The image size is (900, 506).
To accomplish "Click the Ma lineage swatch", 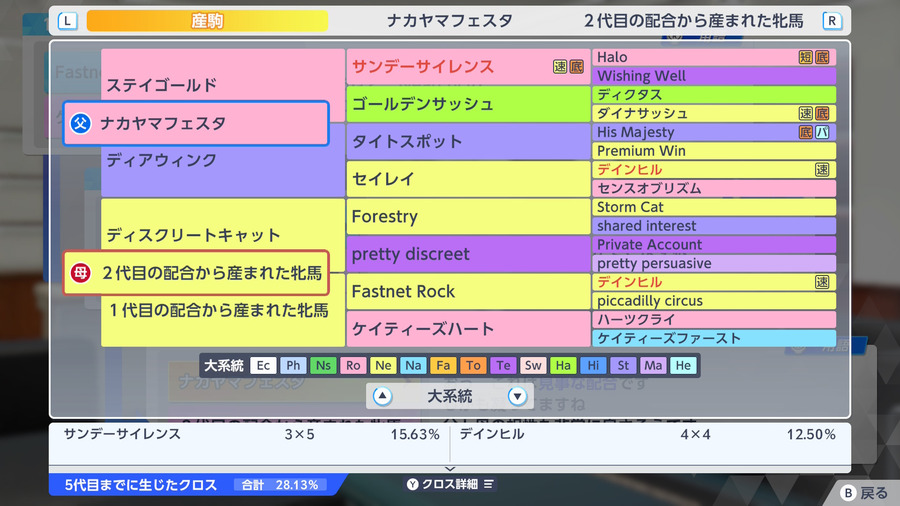I will pos(653,365).
